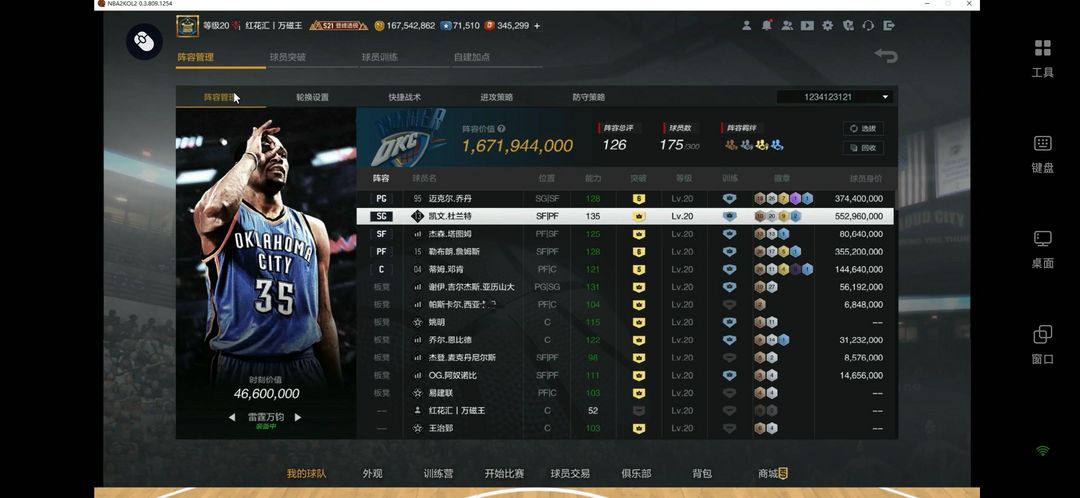The width and height of the screenshot is (1080, 498).
Task: Open the video play icon in top bar
Action: pyautogui.click(x=807, y=25)
